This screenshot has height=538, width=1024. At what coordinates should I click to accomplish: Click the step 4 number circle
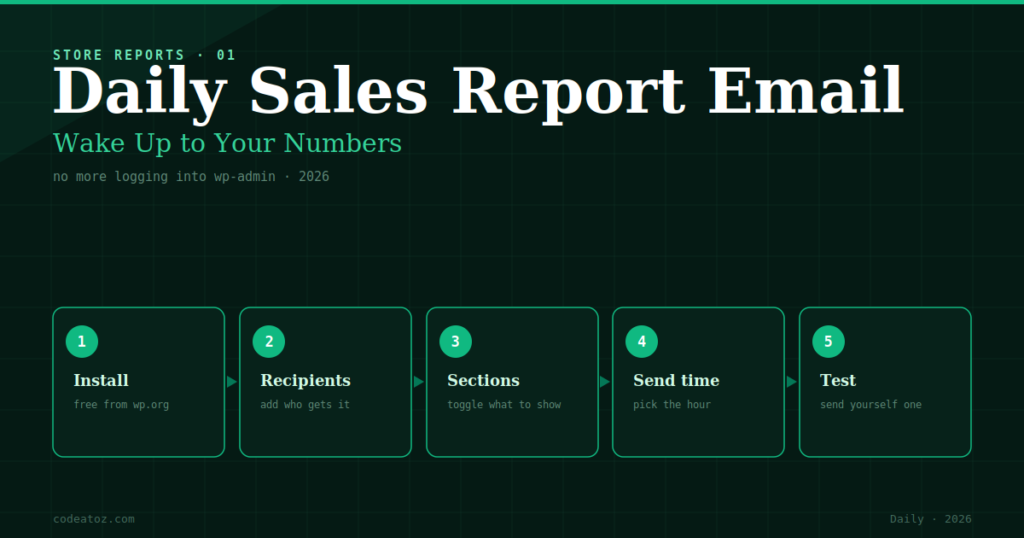pos(641,341)
